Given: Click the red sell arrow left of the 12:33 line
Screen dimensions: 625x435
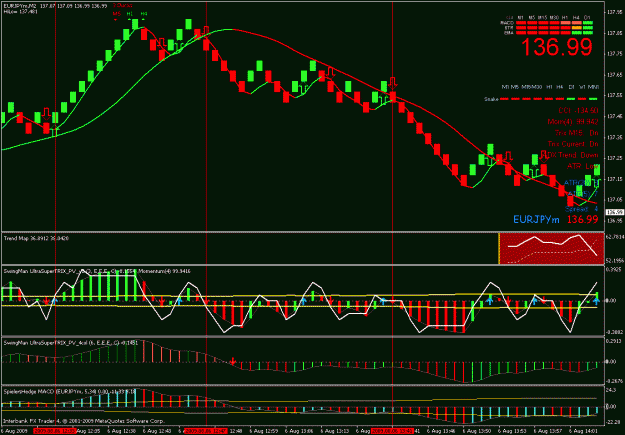Looking at the screenshot, I should point(46,114).
